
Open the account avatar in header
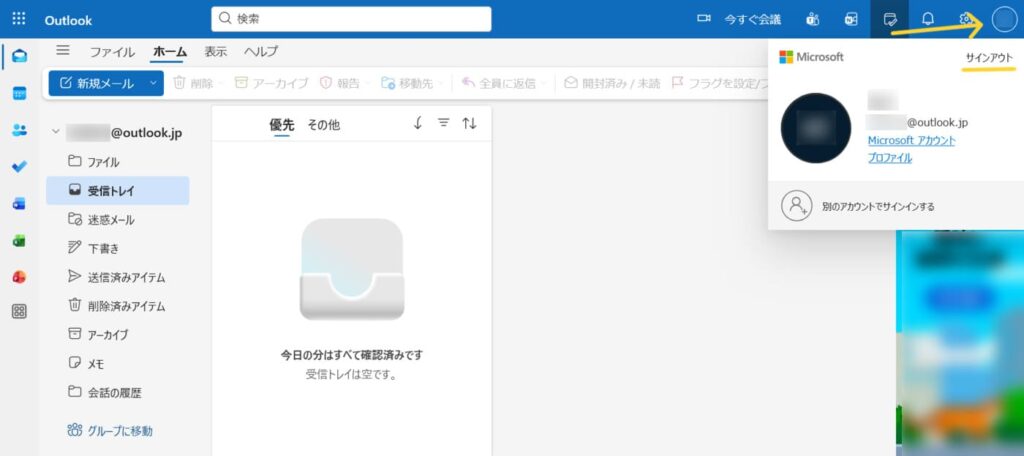1004,20
